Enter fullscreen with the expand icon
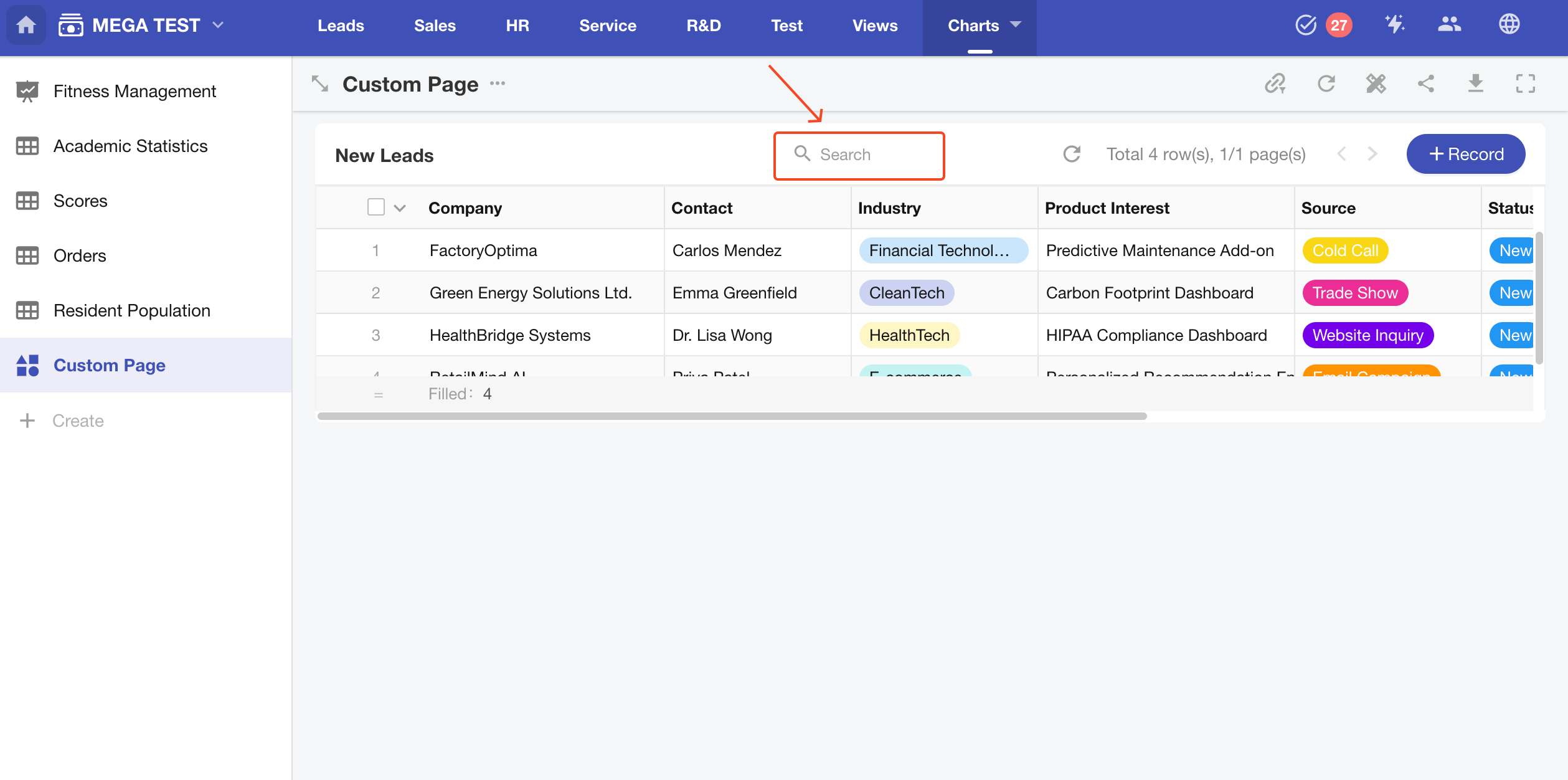Image resolution: width=1568 pixels, height=780 pixels. pos(1525,83)
